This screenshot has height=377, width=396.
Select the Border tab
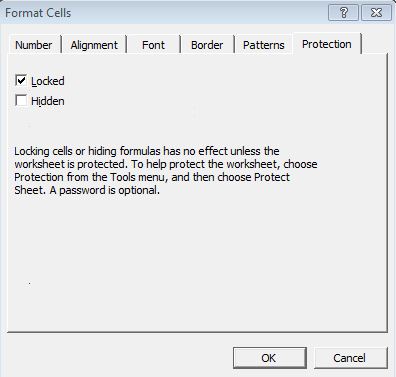pos(207,45)
